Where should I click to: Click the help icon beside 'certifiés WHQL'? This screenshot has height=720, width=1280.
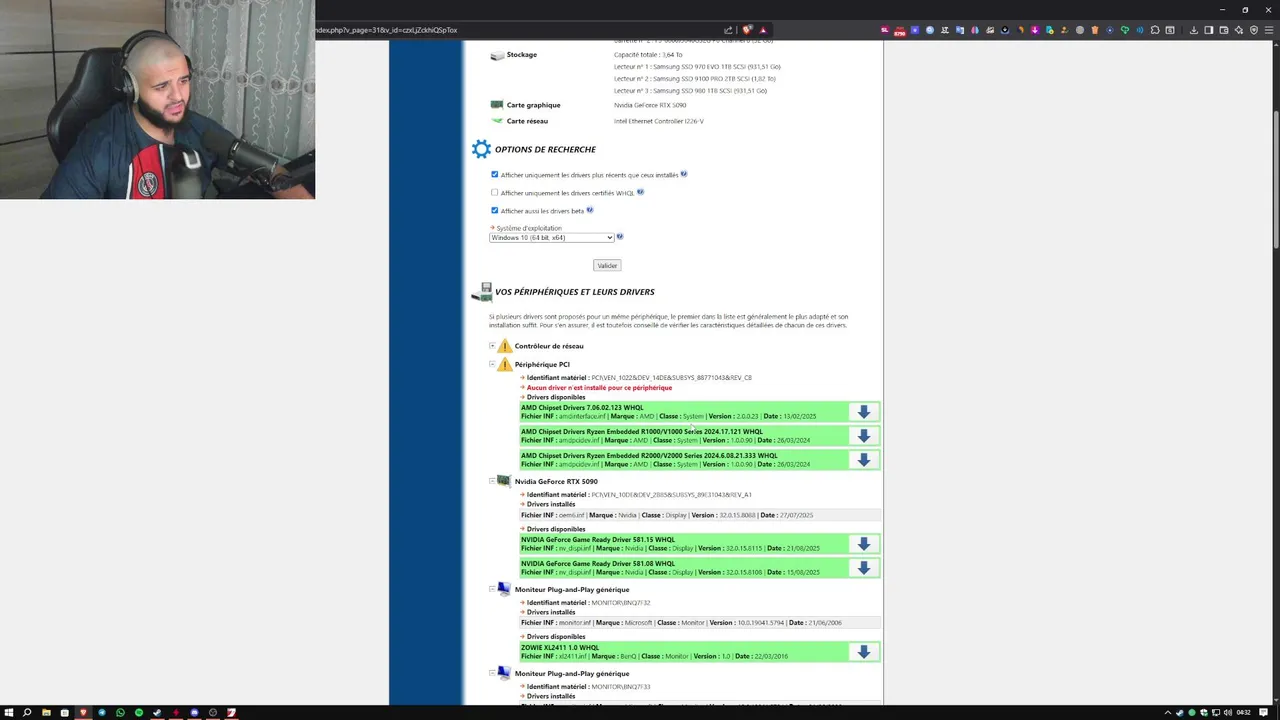640,192
